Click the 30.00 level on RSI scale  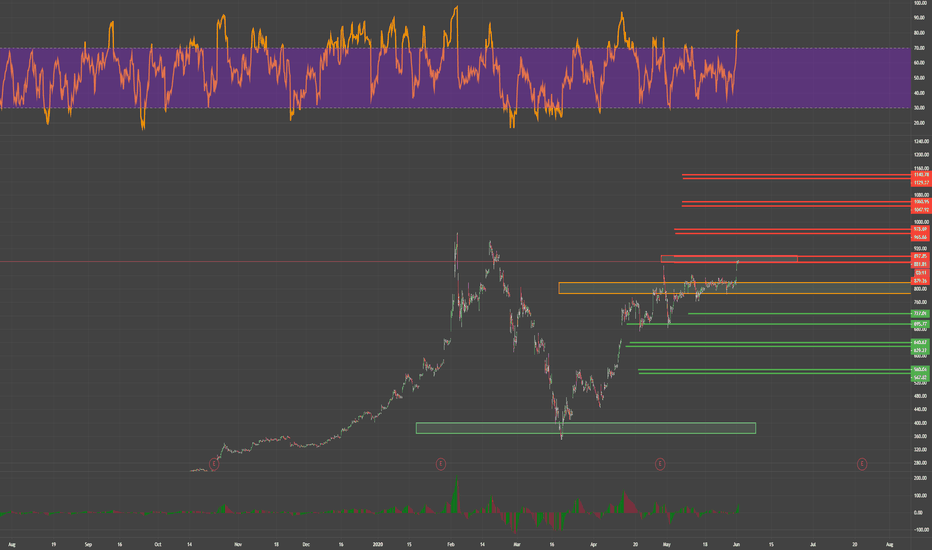coord(919,108)
